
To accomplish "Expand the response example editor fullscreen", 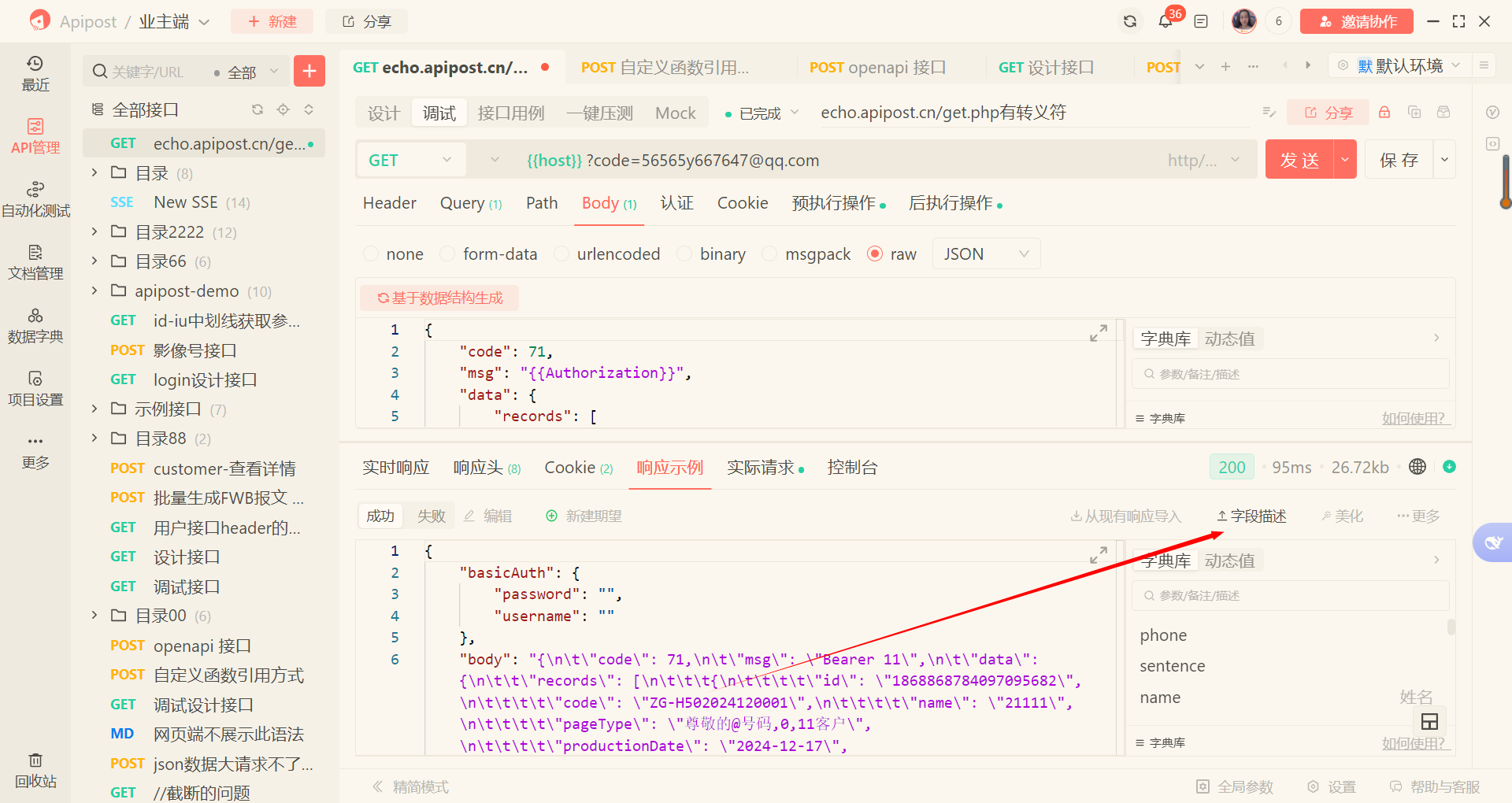I will tap(1099, 555).
